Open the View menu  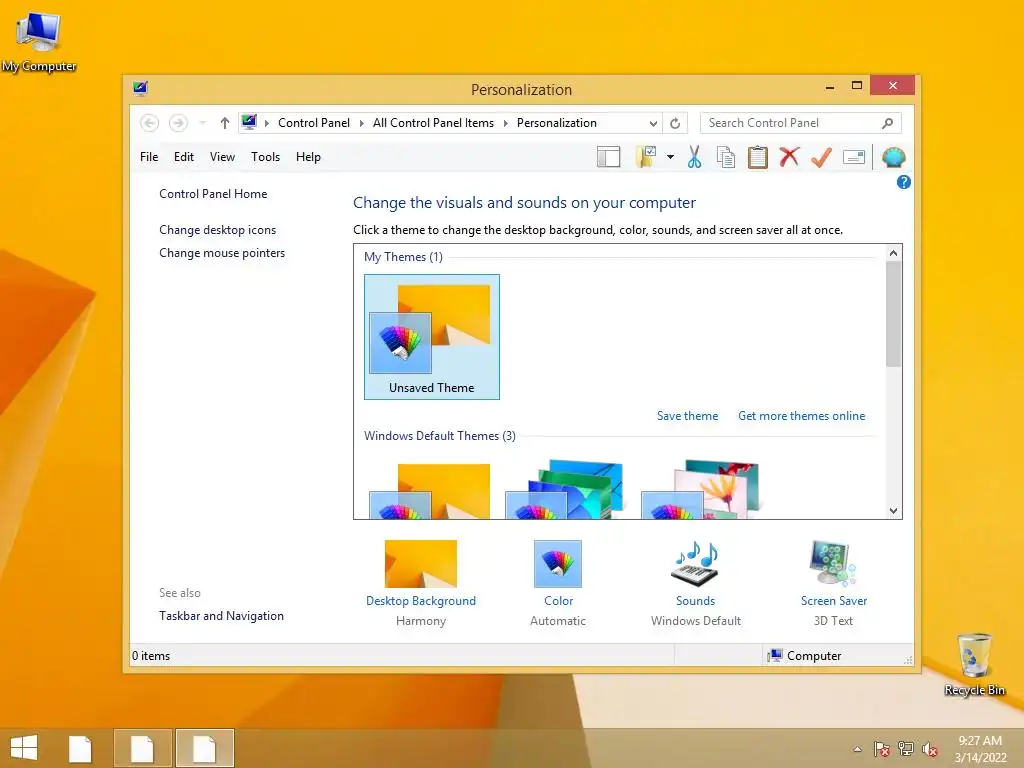pyautogui.click(x=222, y=157)
